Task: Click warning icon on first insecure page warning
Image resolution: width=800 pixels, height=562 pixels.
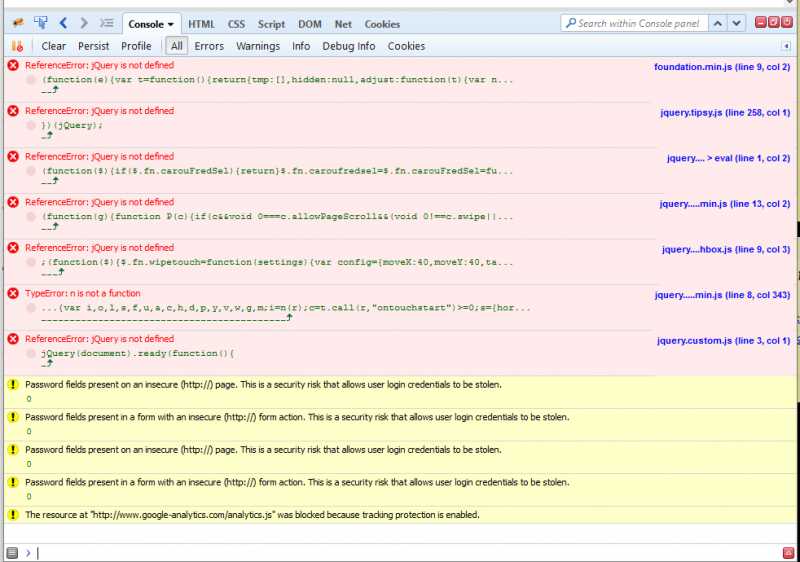Action: [13, 385]
